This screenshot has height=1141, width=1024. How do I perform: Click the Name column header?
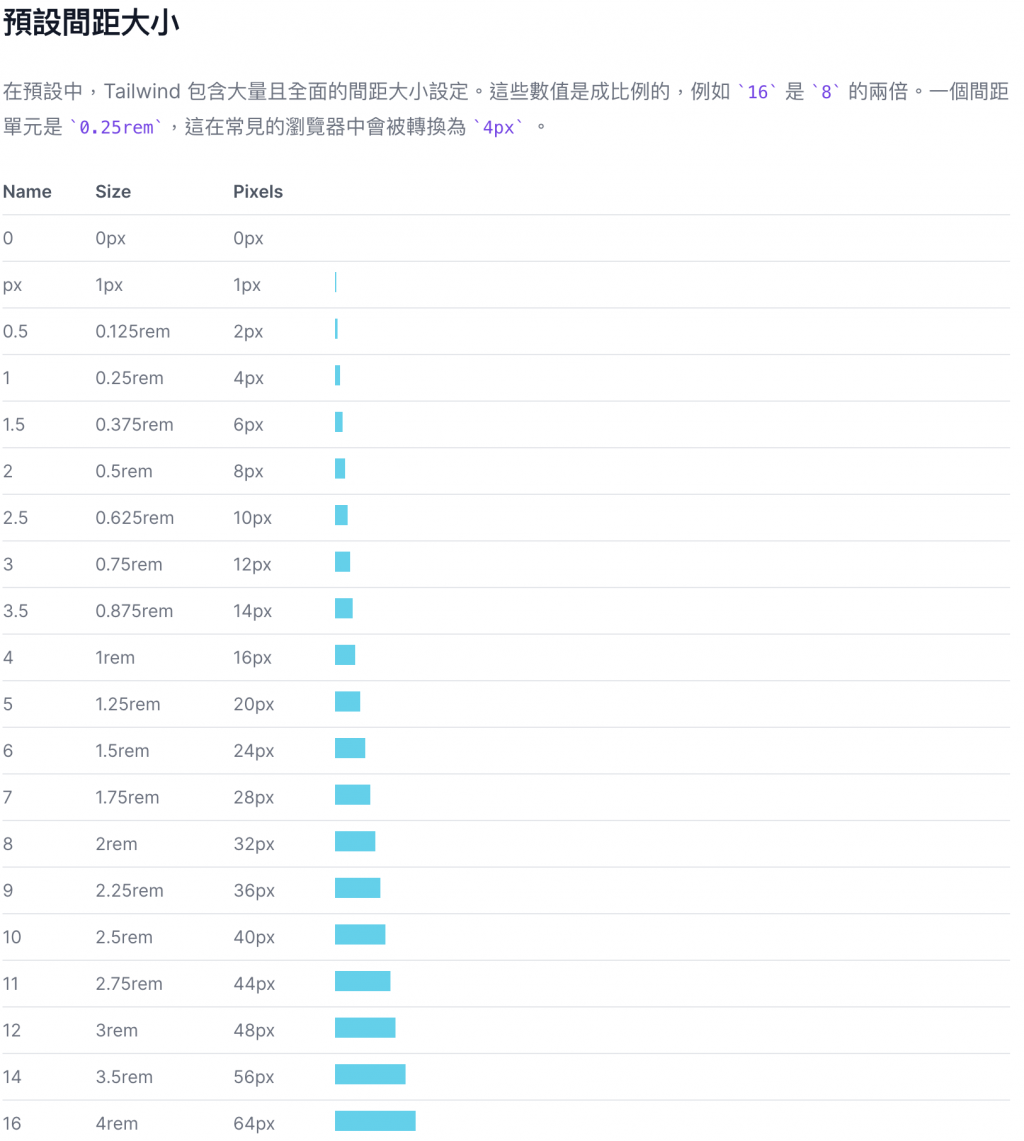[27, 191]
